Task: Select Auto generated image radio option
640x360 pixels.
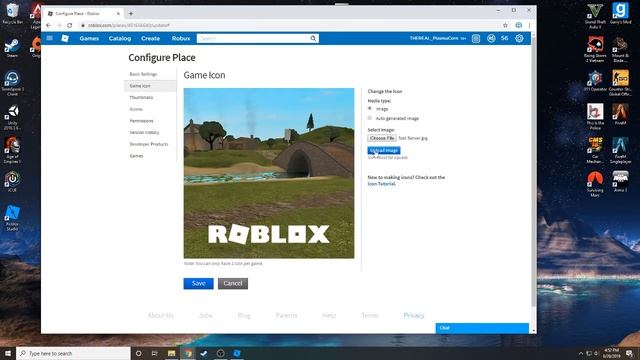Action: 370,118
